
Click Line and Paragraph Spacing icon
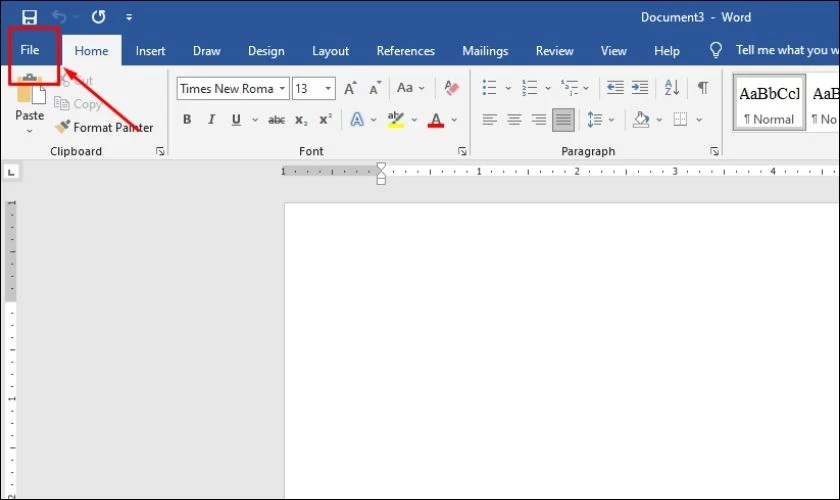595,120
